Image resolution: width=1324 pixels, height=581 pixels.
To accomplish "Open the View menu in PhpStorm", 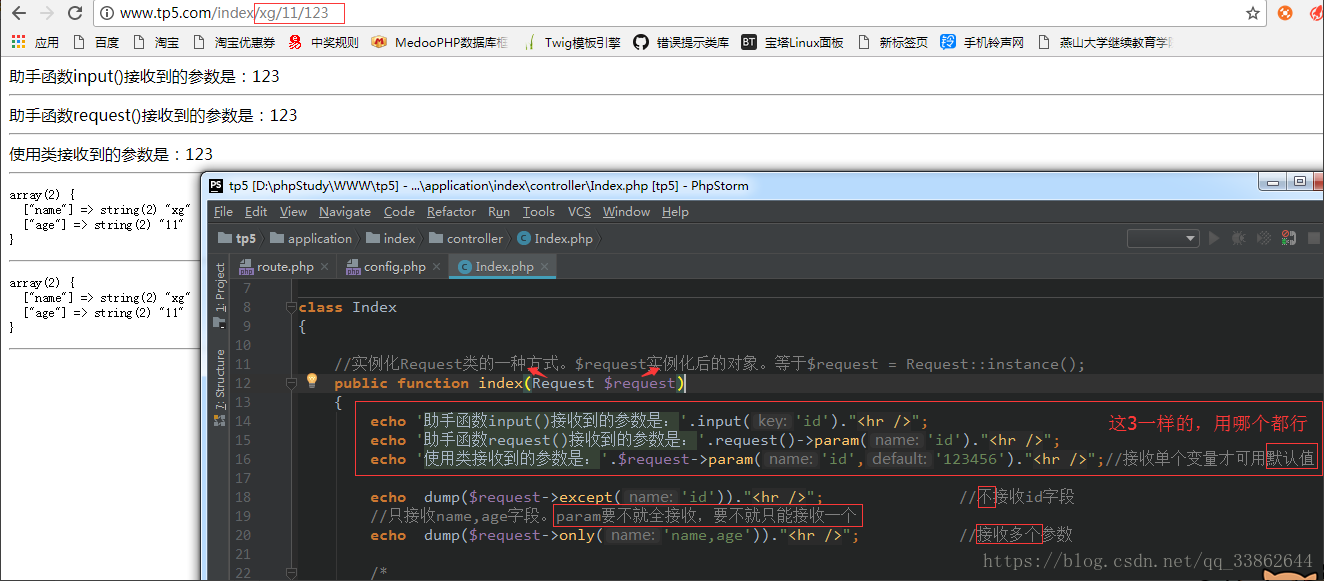I will pos(293,211).
